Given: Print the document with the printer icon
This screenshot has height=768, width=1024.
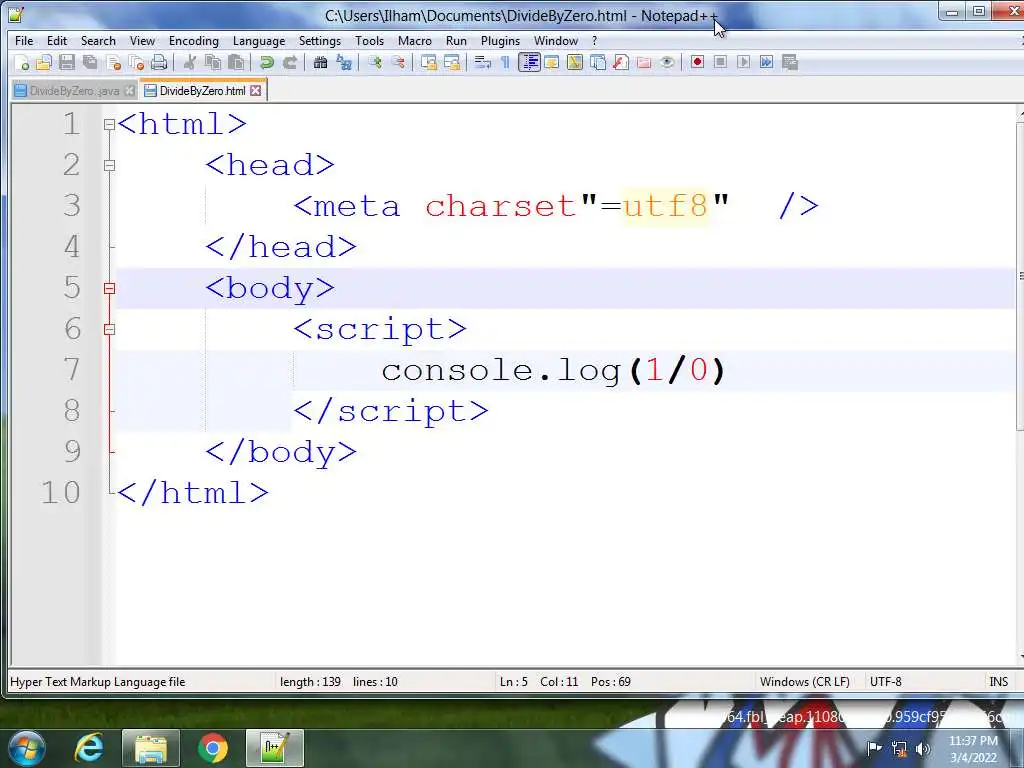Looking at the screenshot, I should [x=159, y=63].
